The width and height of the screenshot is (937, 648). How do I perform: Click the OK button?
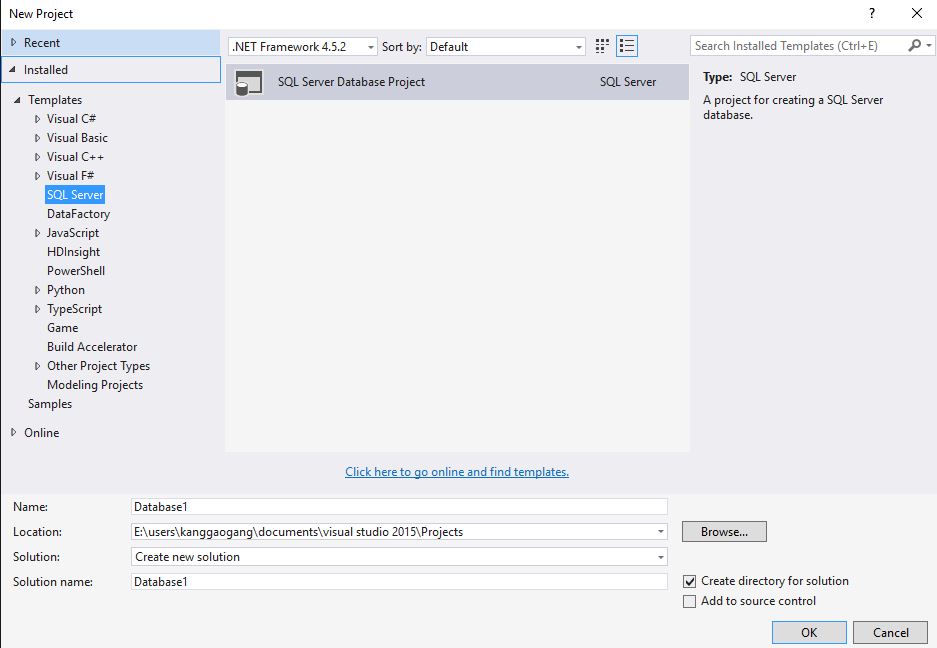coord(809,632)
